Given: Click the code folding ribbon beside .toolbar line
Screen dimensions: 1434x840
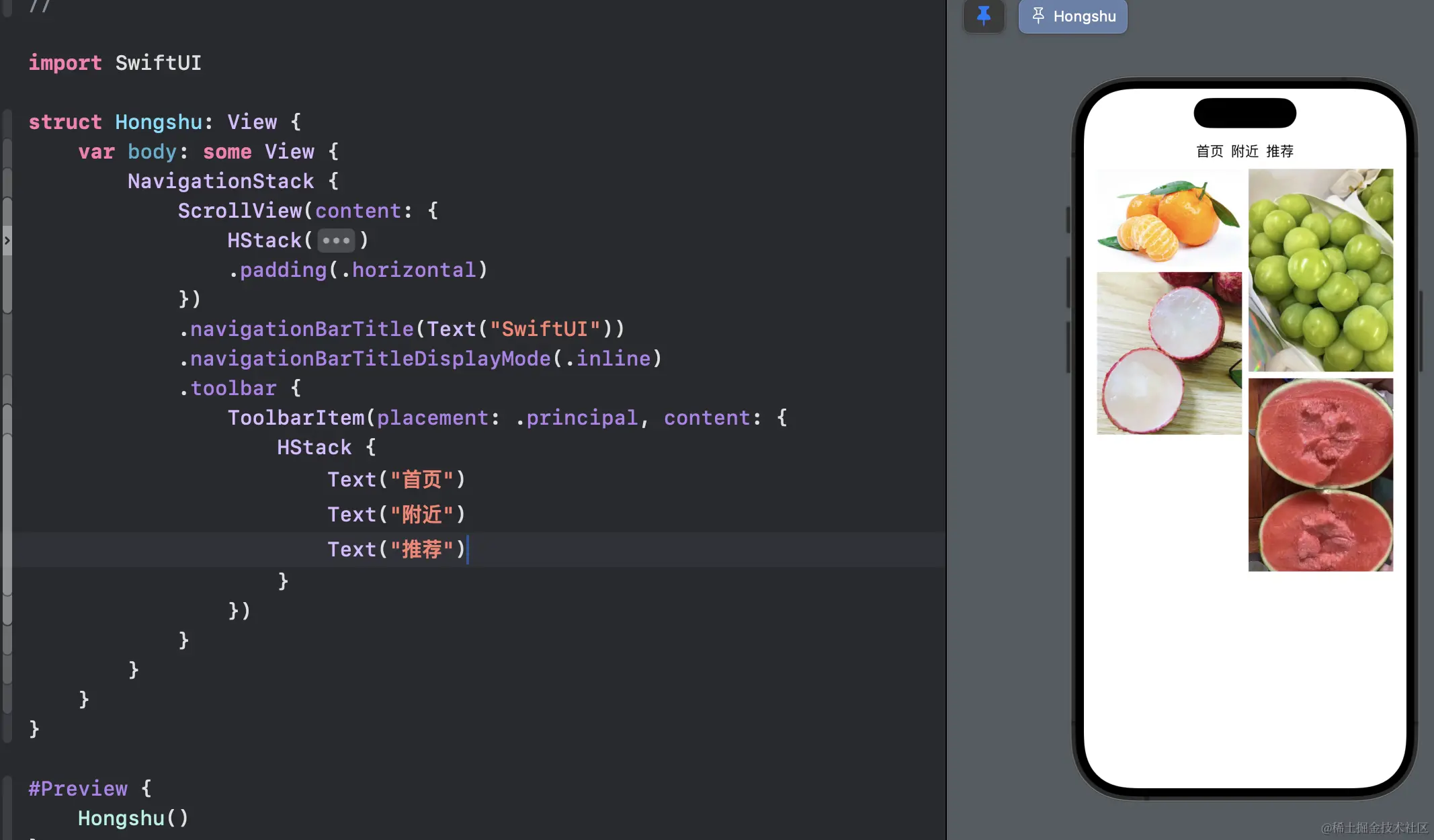Looking at the screenshot, I should pos(7,388).
